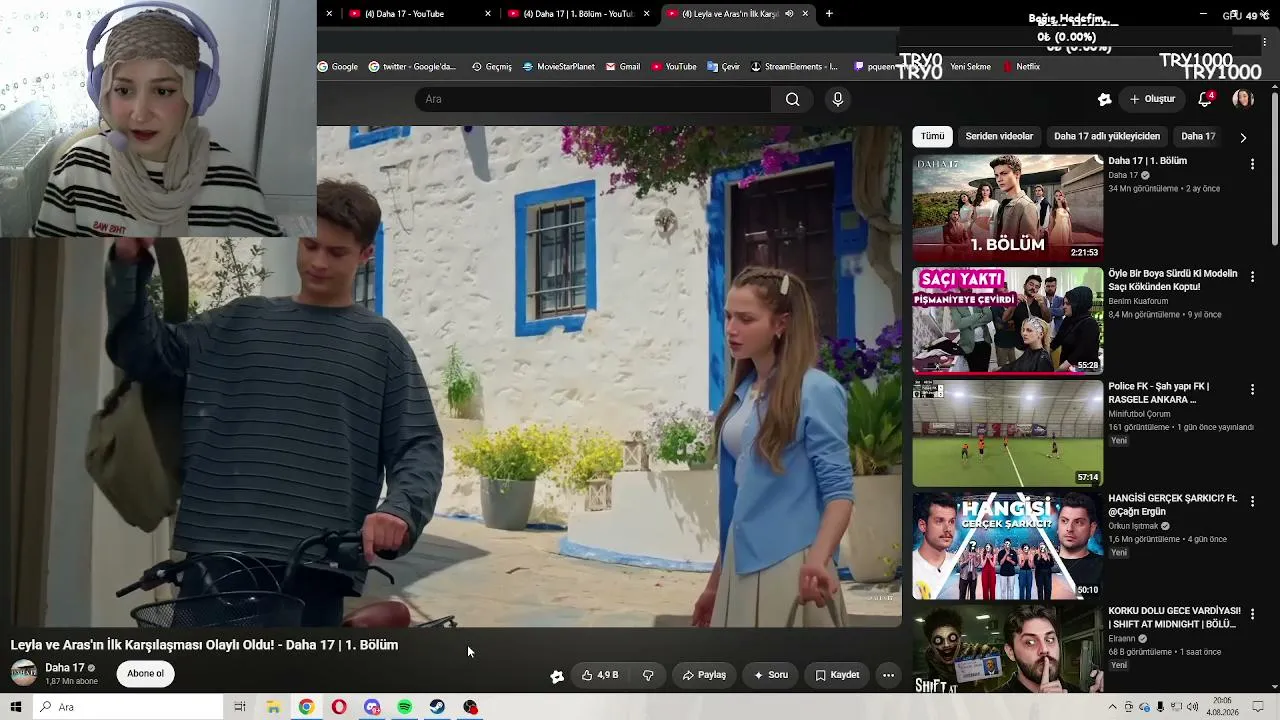Image resolution: width=1280 pixels, height=720 pixels.
Task: Mute the tab using its speaker icon
Action: click(789, 14)
